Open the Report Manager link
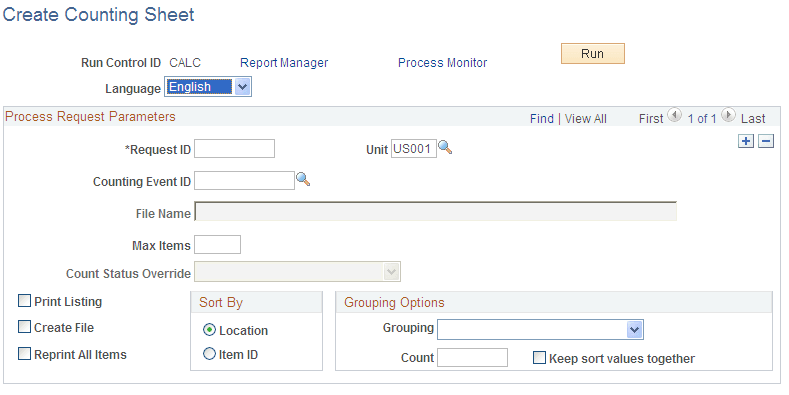This screenshot has height=395, width=789. pos(284,63)
